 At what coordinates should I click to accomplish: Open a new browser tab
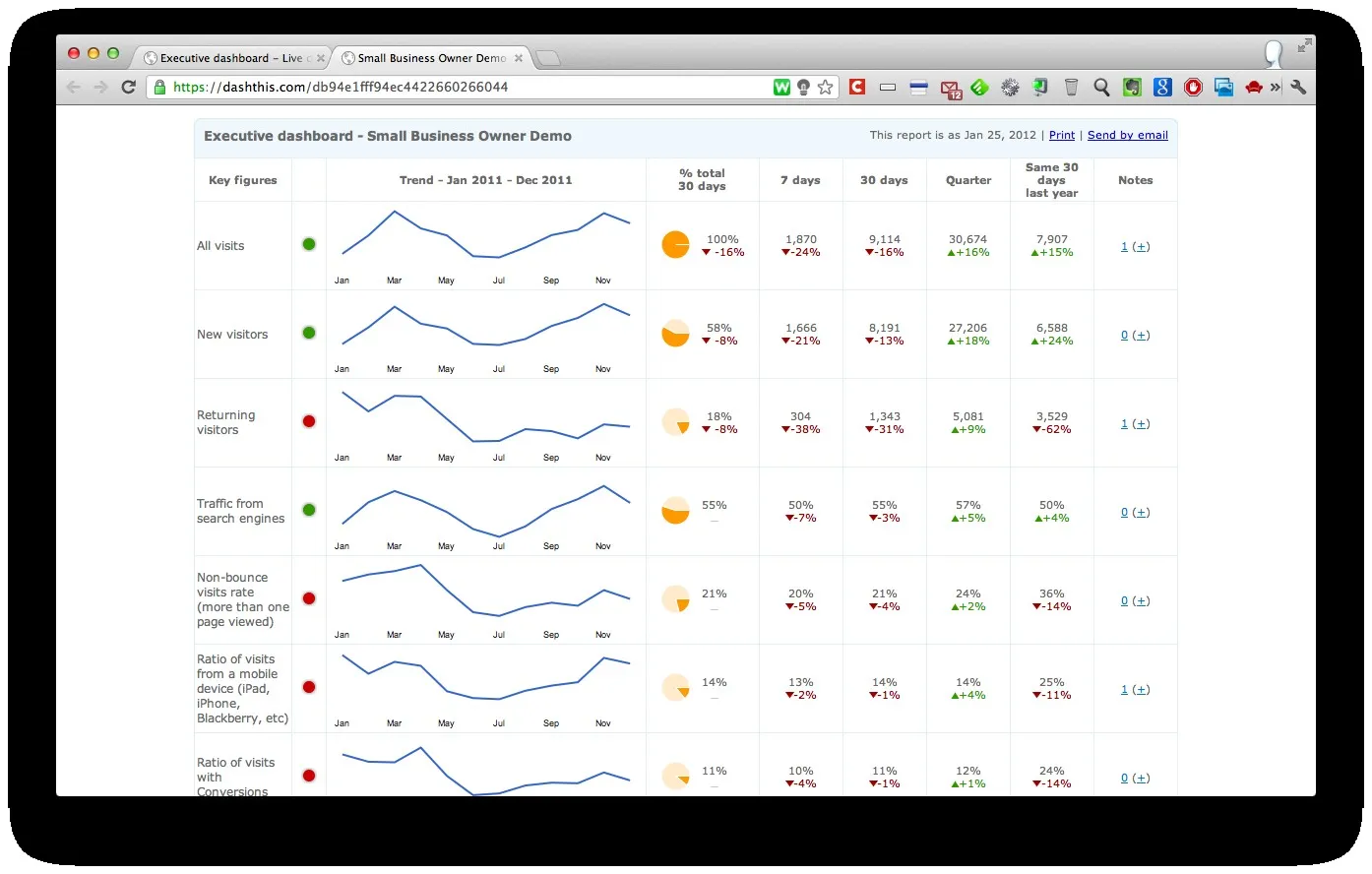pyautogui.click(x=548, y=59)
